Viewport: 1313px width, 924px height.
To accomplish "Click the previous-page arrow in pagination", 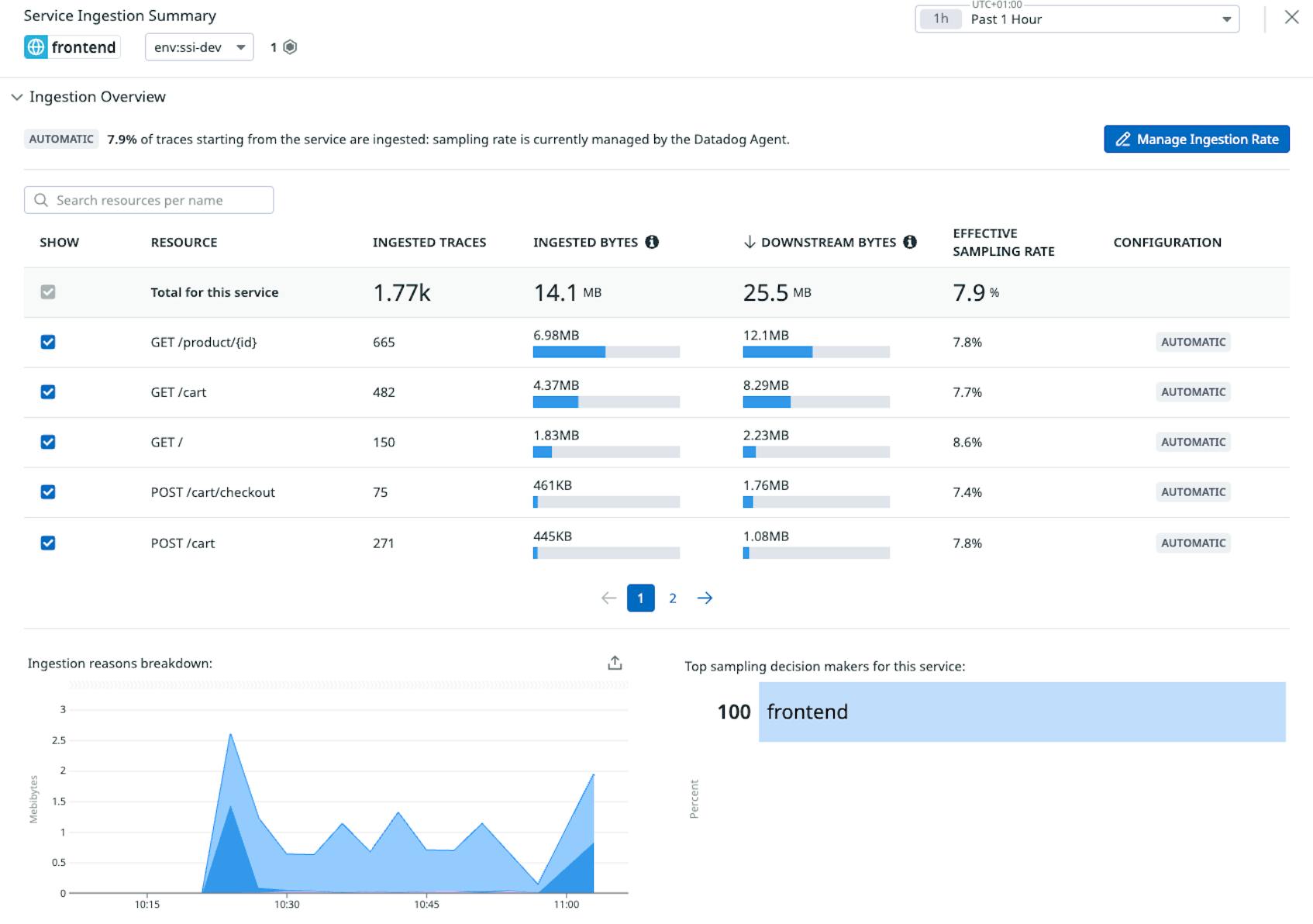I will (609, 598).
